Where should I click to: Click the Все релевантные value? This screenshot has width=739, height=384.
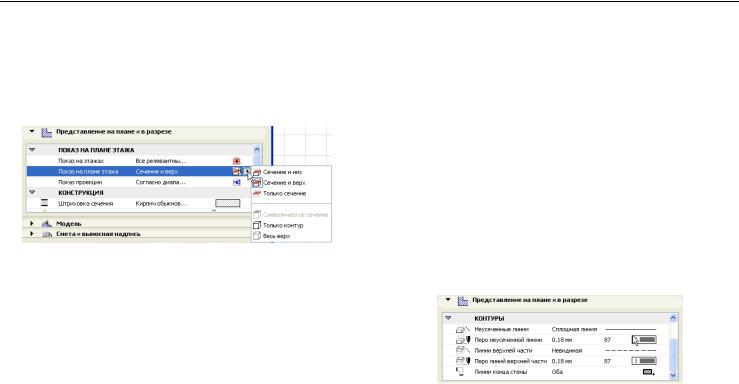pyautogui.click(x=160, y=161)
